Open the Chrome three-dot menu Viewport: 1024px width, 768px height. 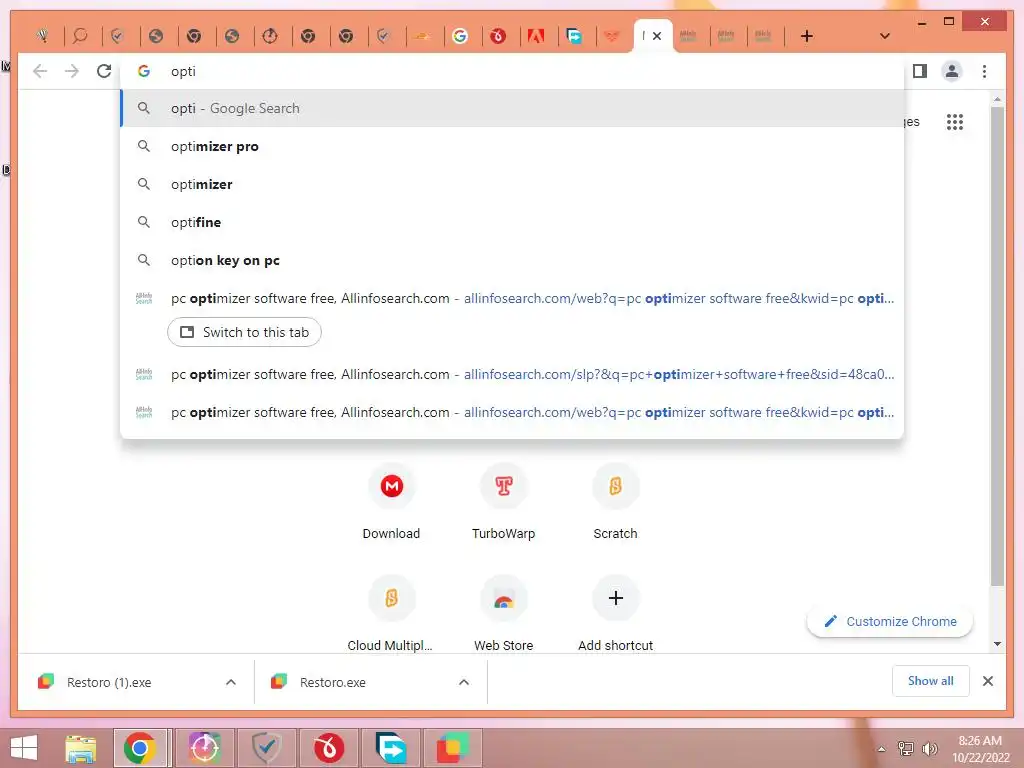pos(984,71)
